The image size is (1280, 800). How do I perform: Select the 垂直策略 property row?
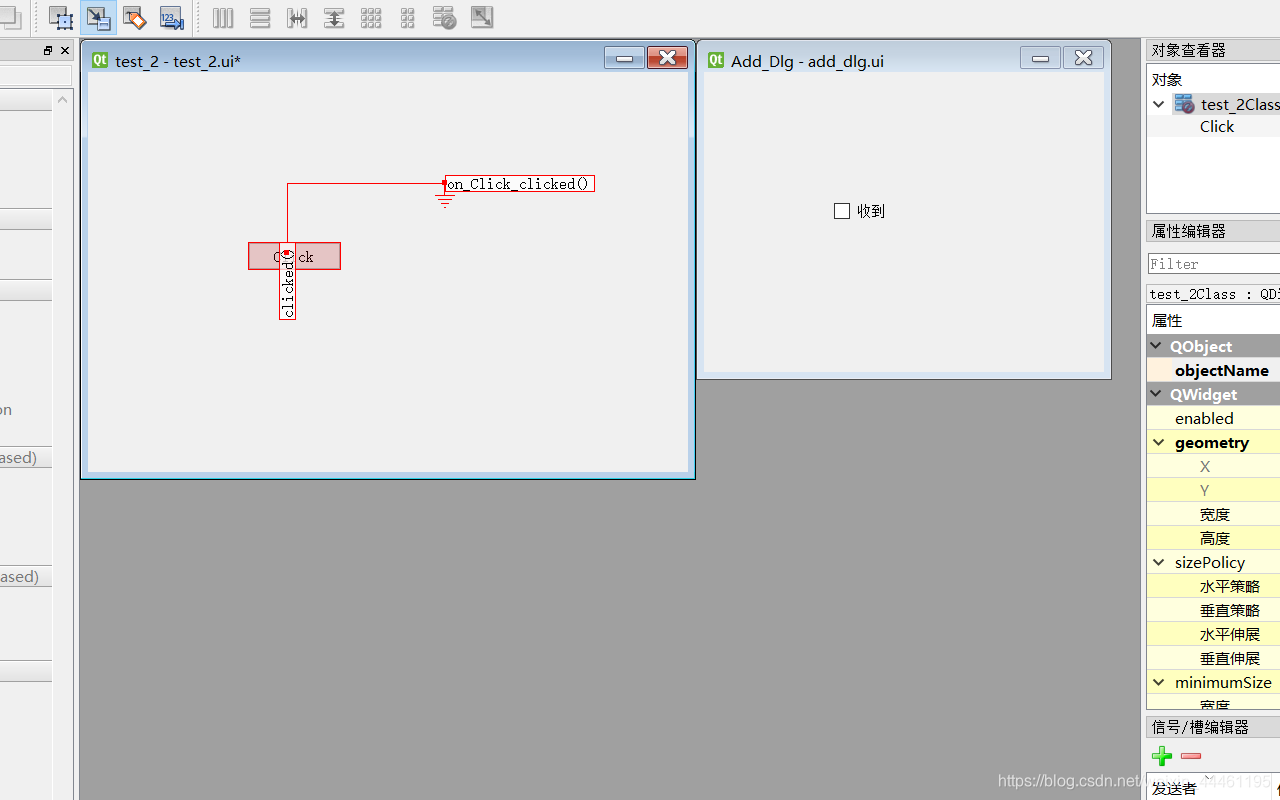(x=1213, y=610)
